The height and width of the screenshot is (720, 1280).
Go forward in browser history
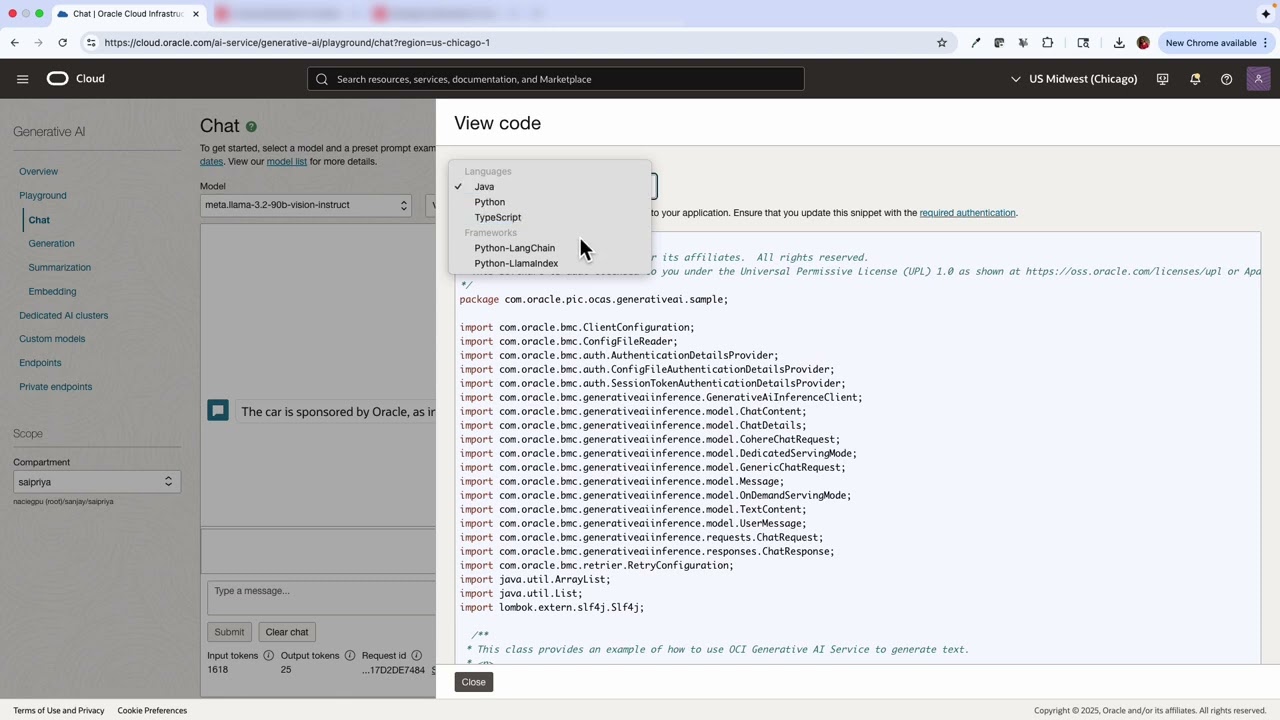38,43
